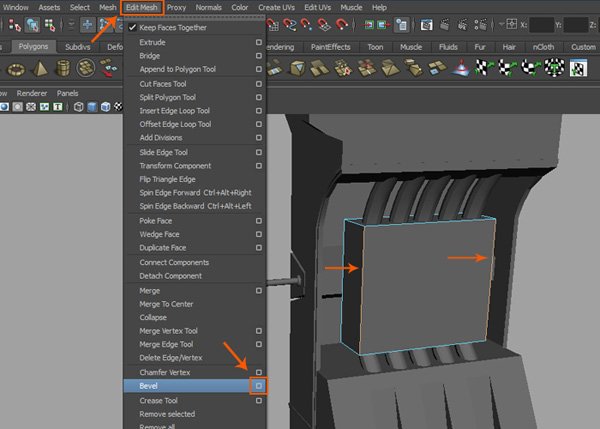Open the Create UVs menu
The image size is (600, 429).
click(276, 7)
